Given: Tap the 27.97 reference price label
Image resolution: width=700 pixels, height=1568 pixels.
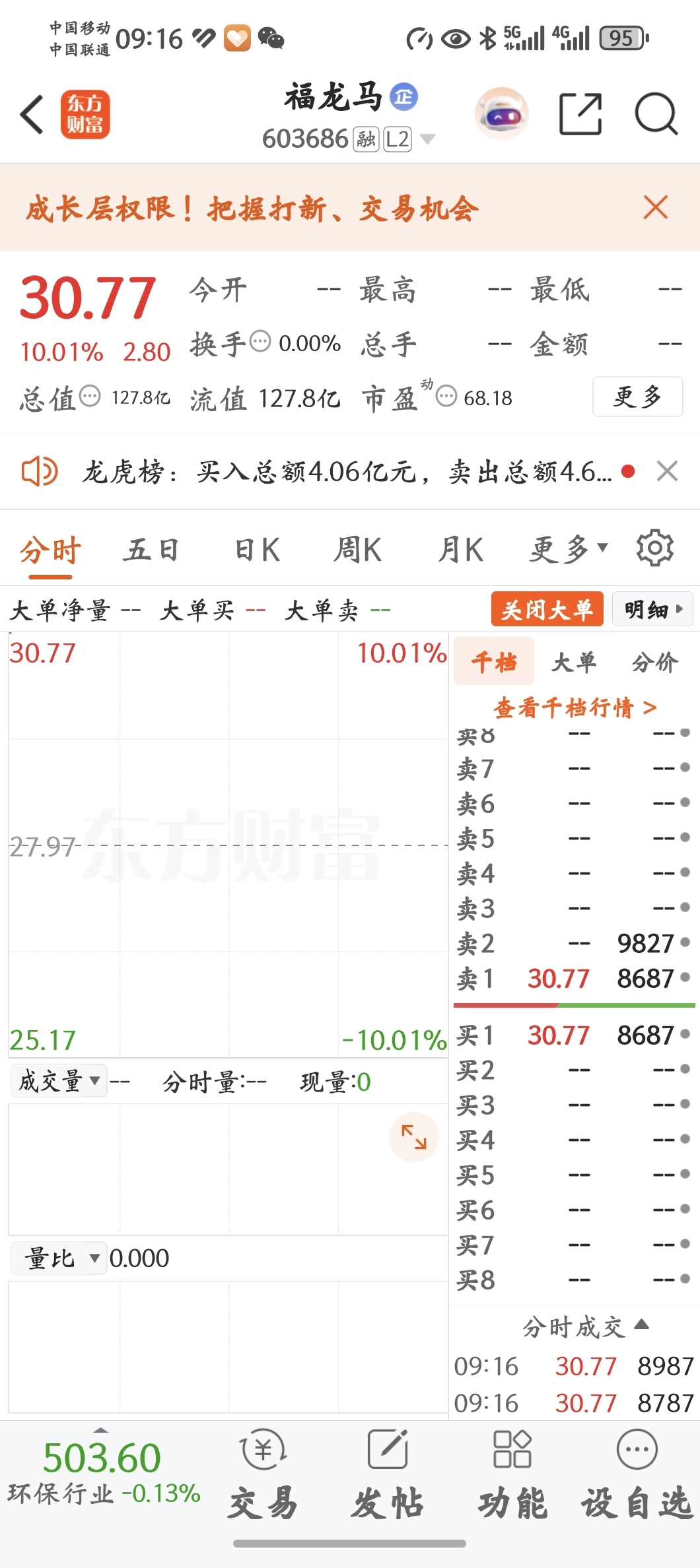Looking at the screenshot, I should [42, 846].
